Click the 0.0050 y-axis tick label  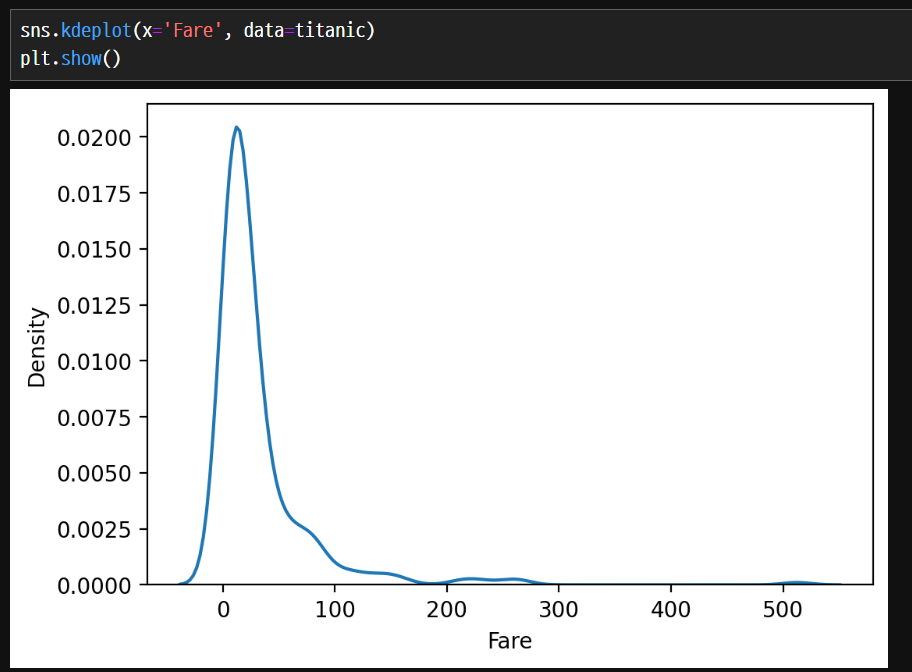tap(94, 474)
